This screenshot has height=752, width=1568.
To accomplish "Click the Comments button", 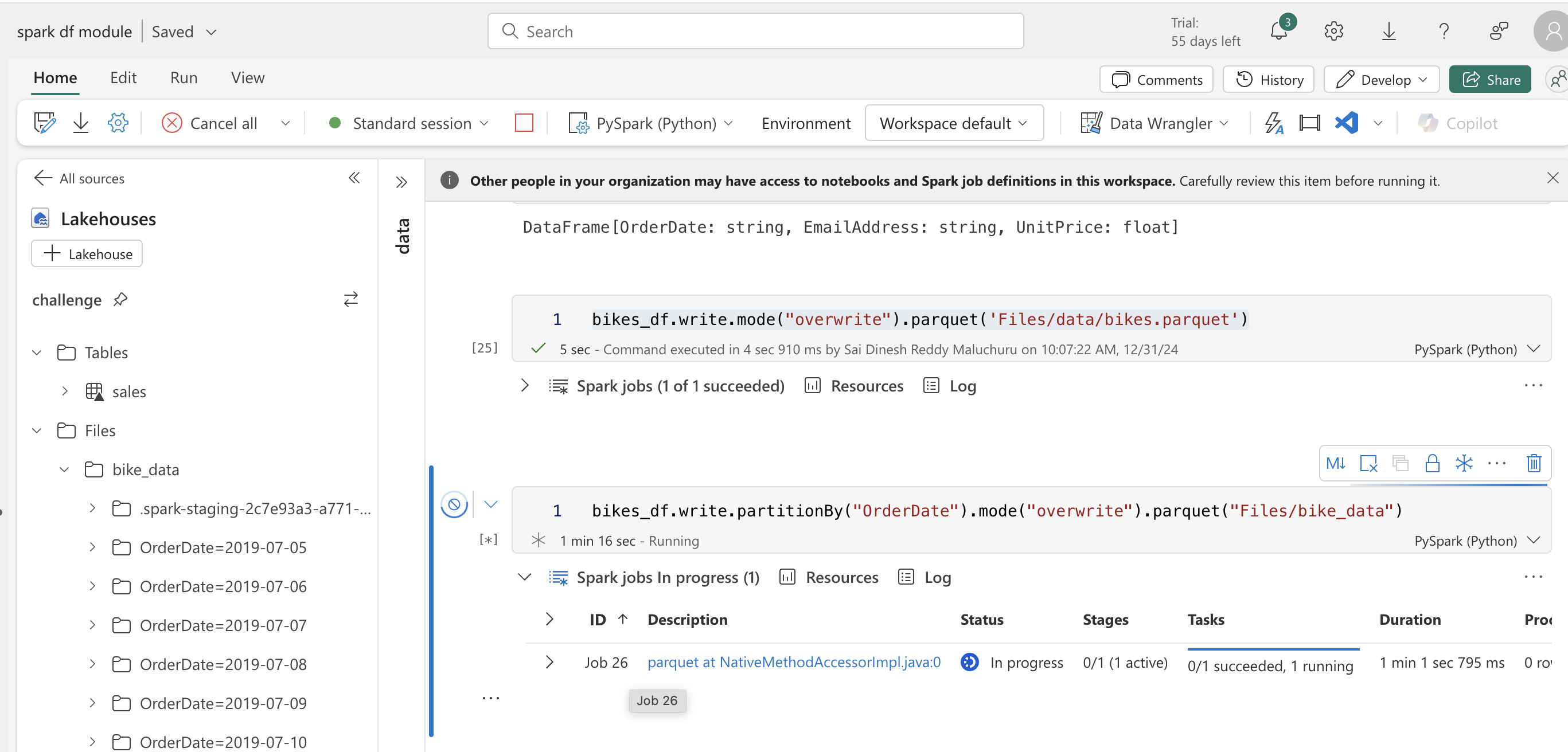I will point(1156,80).
